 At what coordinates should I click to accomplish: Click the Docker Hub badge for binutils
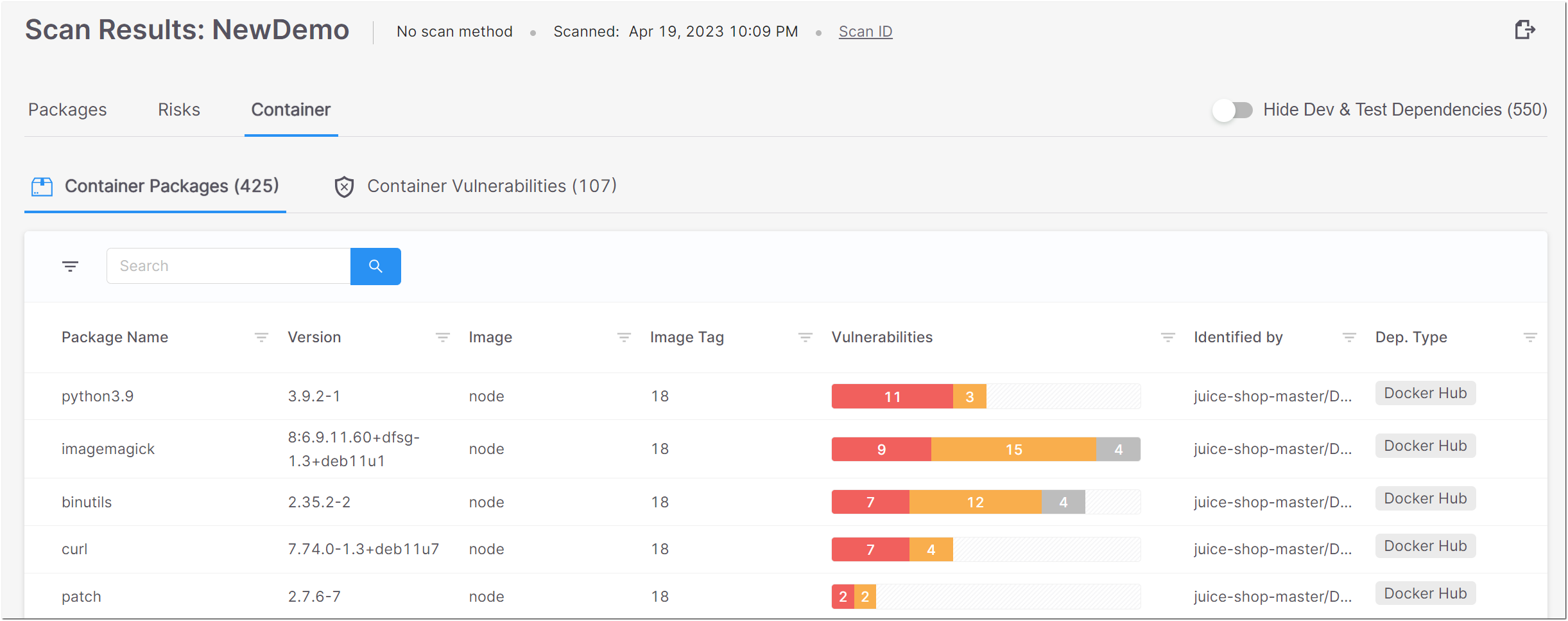[x=1425, y=498]
